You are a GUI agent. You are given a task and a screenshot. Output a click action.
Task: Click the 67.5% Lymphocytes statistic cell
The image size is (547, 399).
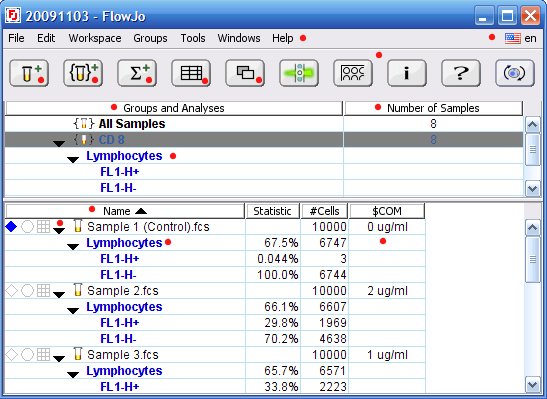pyautogui.click(x=272, y=243)
